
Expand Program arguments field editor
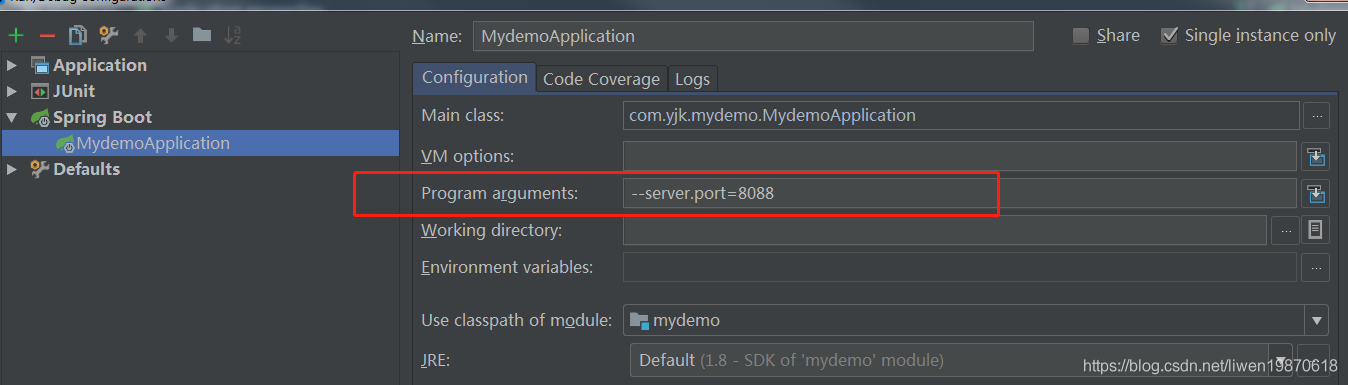1316,194
